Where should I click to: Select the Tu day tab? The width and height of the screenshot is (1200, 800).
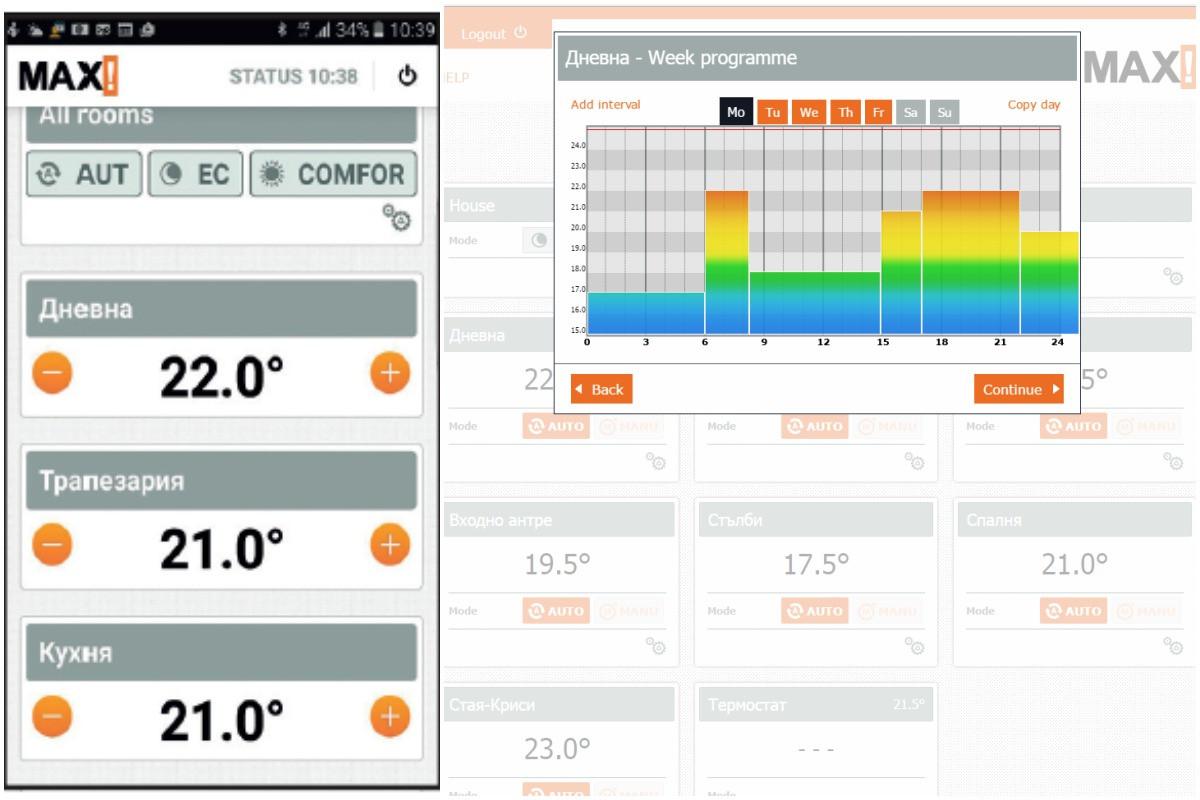tap(773, 112)
